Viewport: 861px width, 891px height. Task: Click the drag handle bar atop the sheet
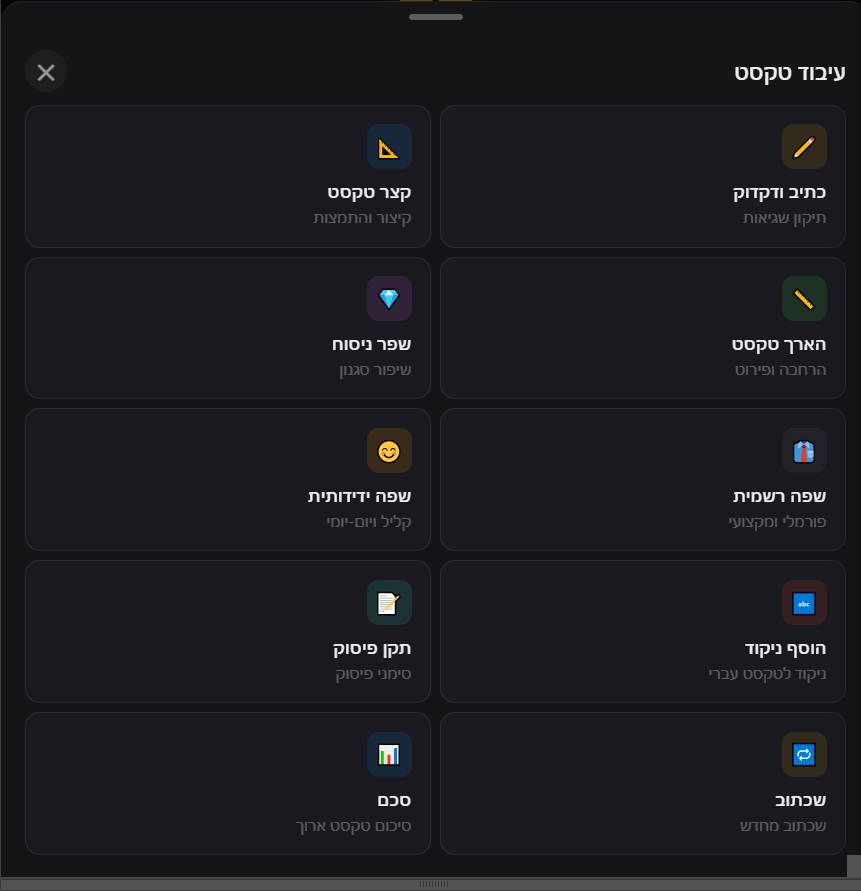[436, 17]
